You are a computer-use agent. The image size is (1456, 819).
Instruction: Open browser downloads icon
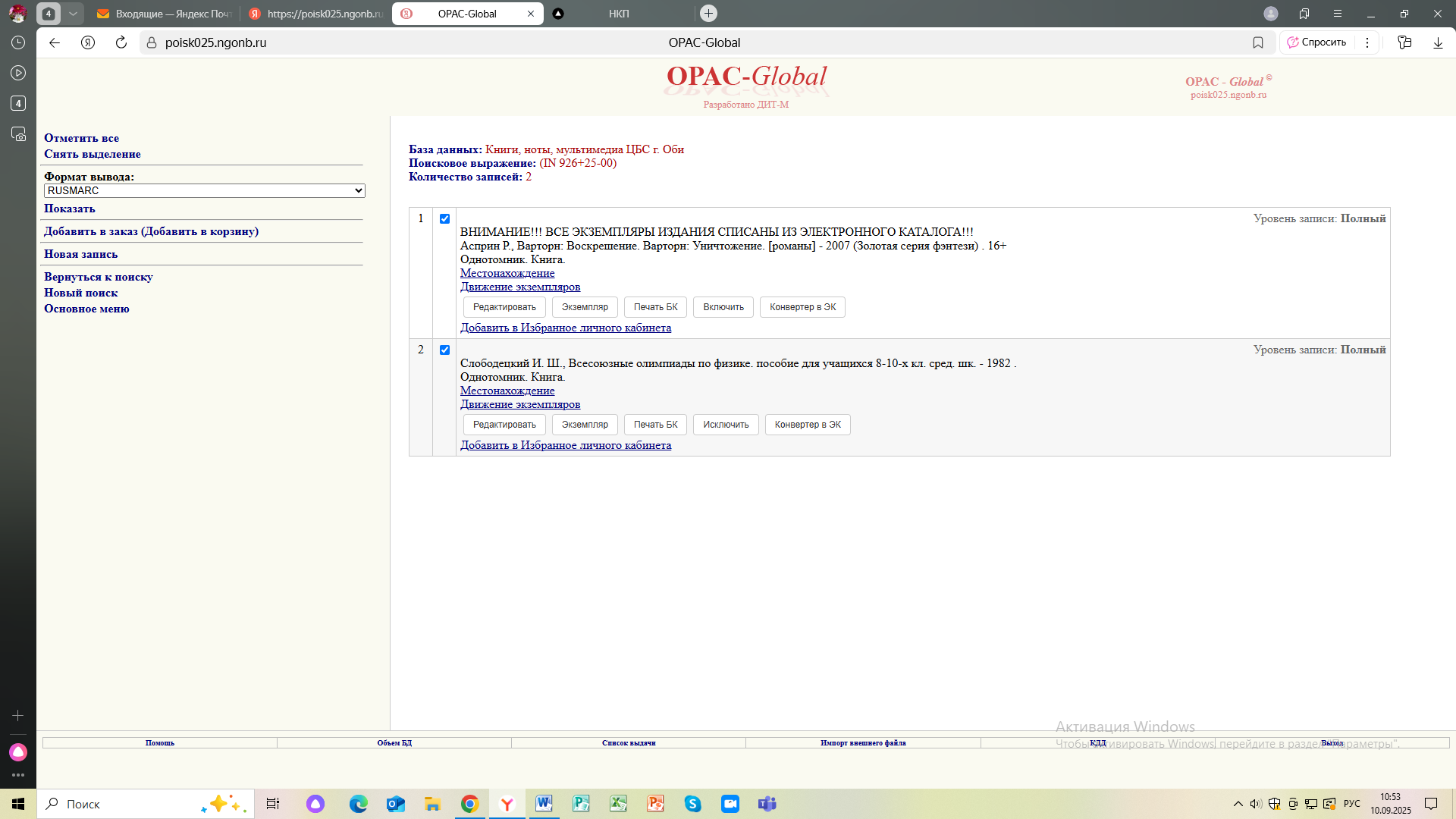point(1438,42)
